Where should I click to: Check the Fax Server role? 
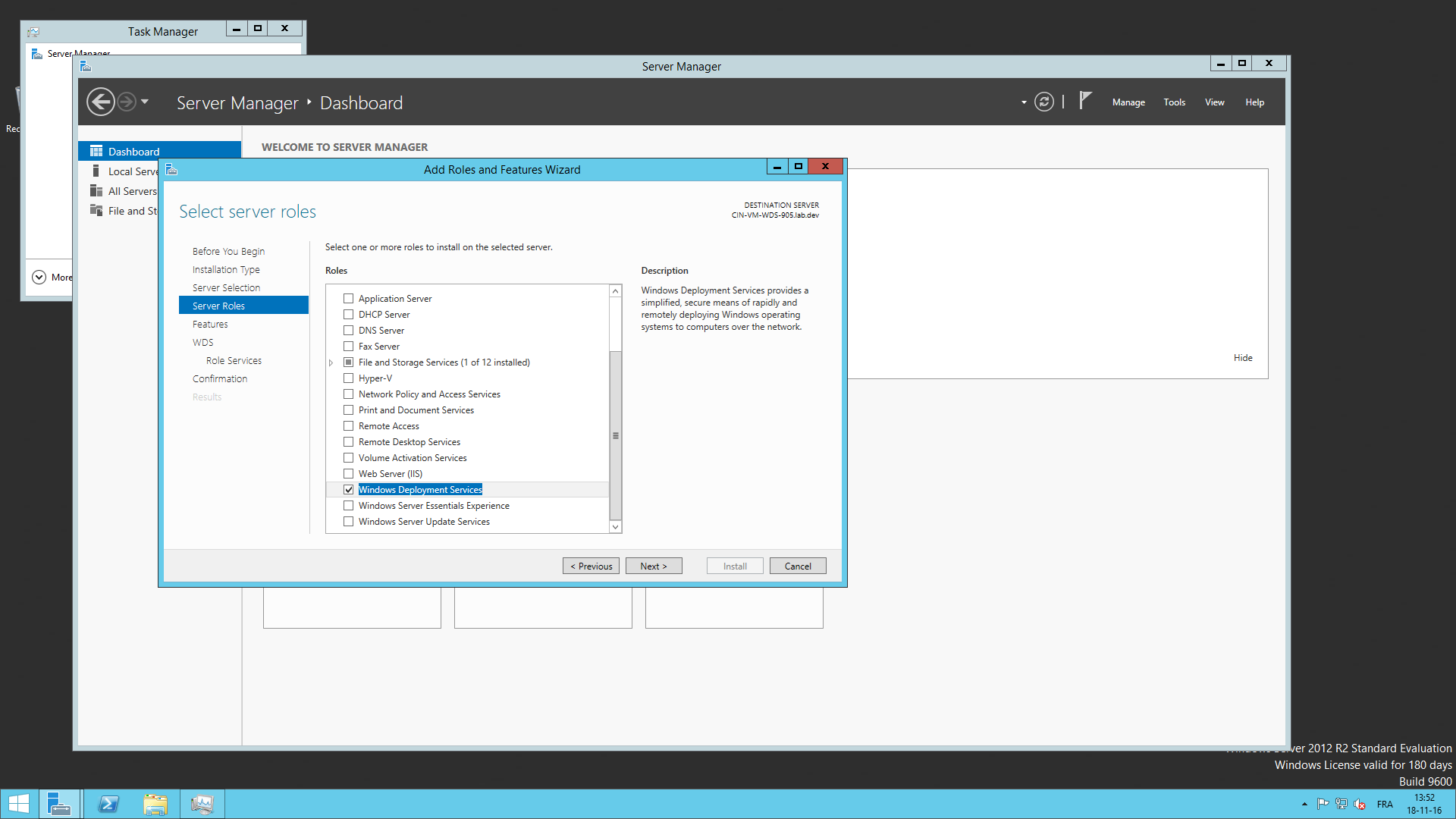click(349, 346)
